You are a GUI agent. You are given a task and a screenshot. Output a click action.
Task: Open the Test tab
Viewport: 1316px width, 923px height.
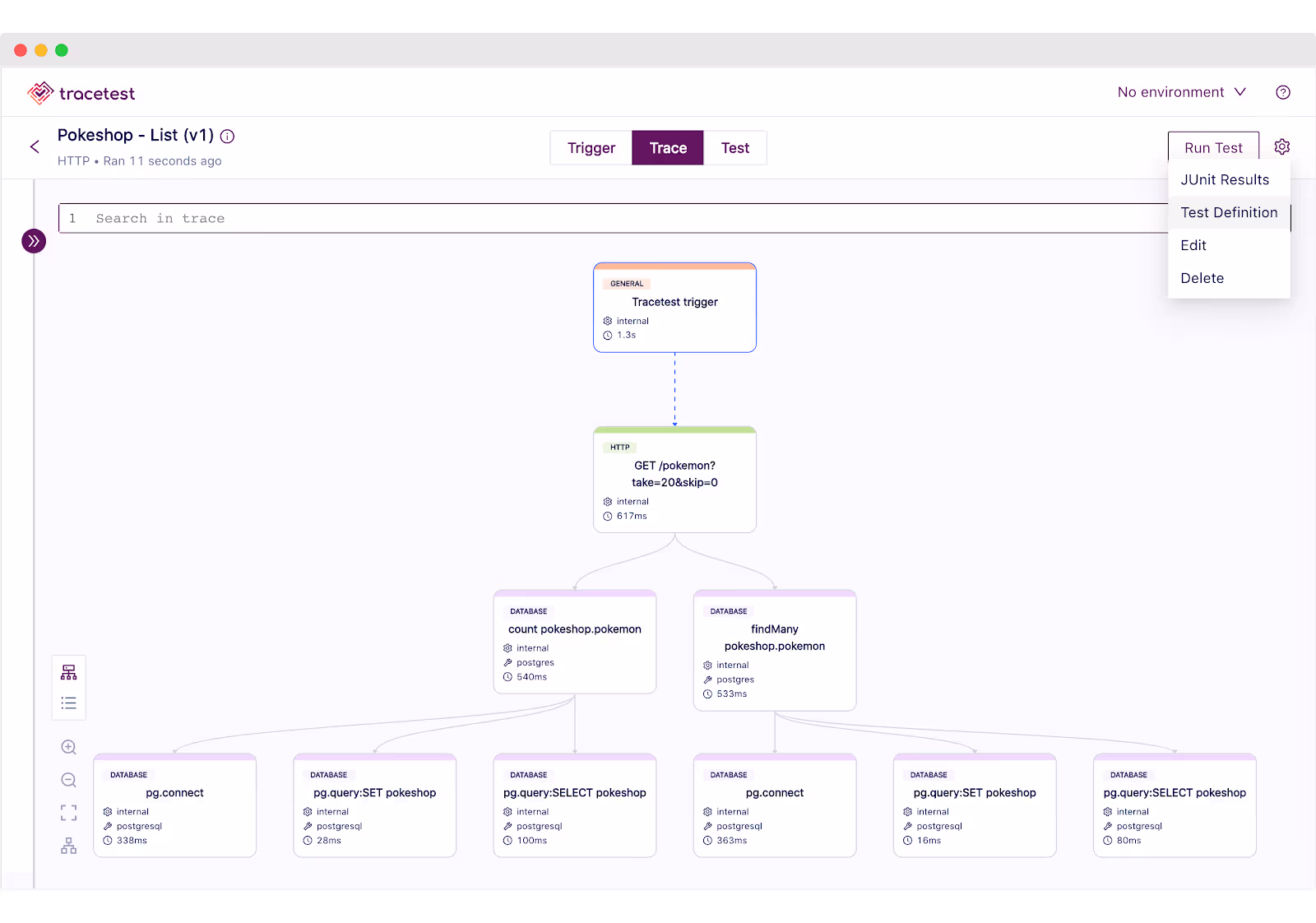pyautogui.click(x=735, y=148)
